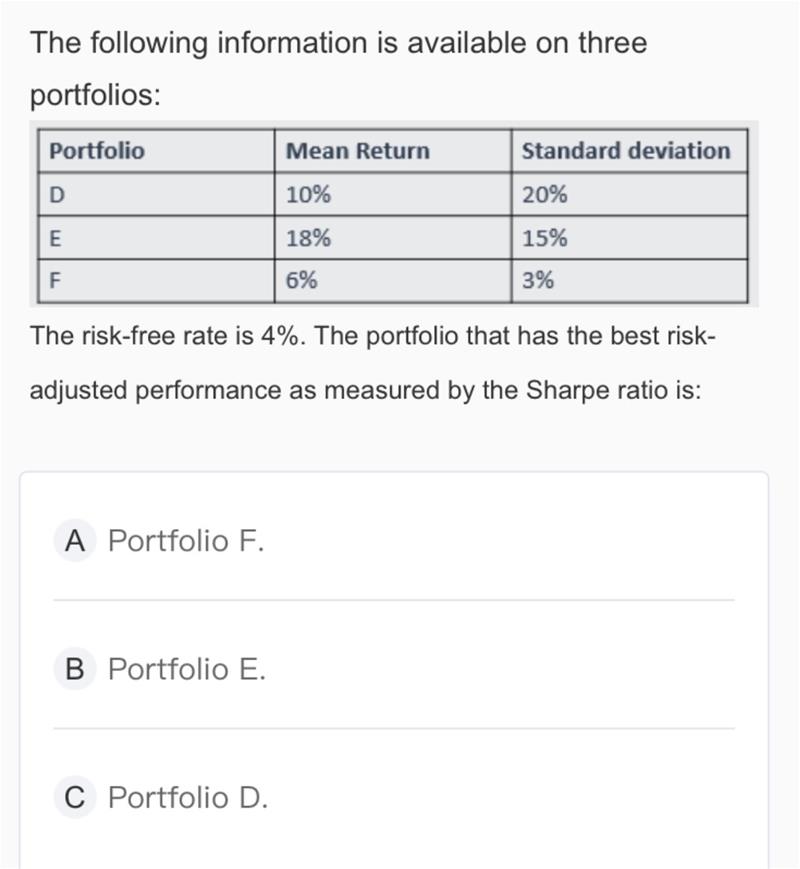Click the table cell labeled D
800x869 pixels.
tap(57, 195)
